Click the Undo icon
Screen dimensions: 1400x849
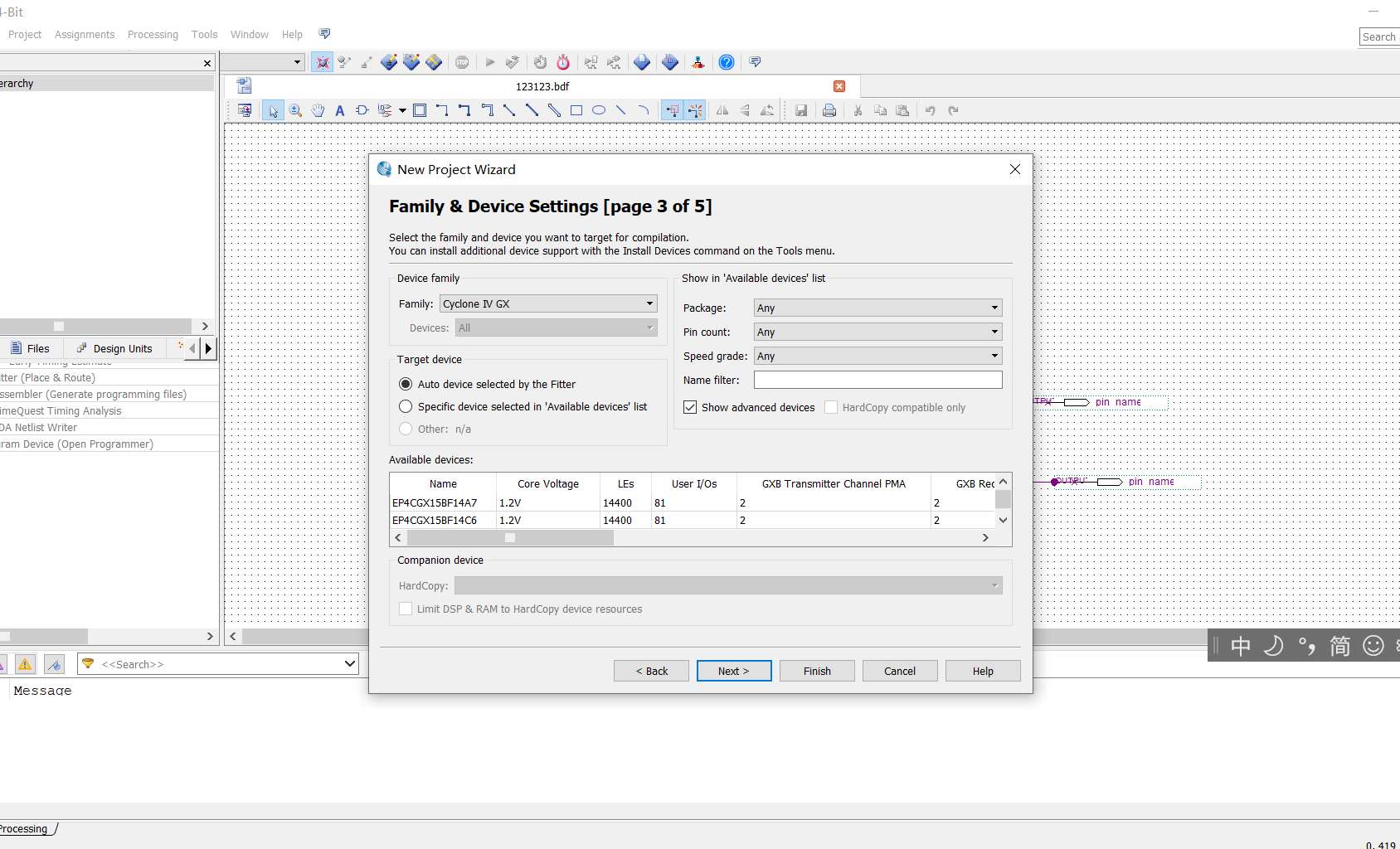pyautogui.click(x=931, y=110)
